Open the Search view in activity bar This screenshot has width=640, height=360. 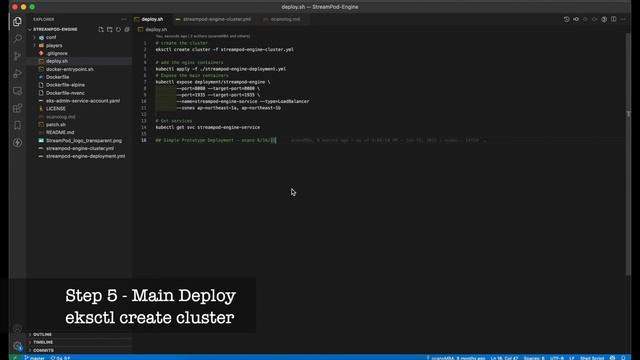[17, 39]
